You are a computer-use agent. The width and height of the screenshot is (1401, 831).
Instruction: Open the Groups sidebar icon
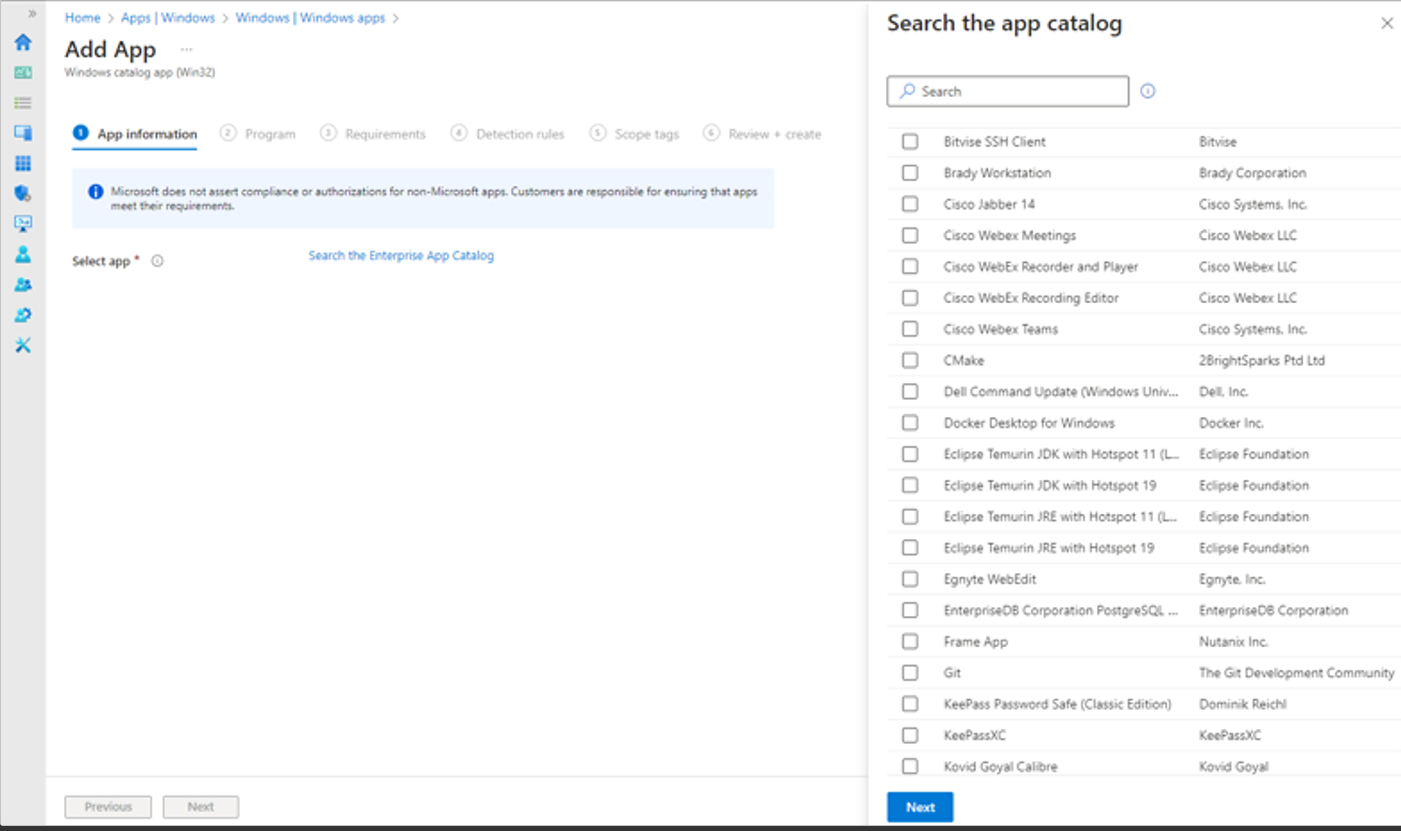pos(23,285)
